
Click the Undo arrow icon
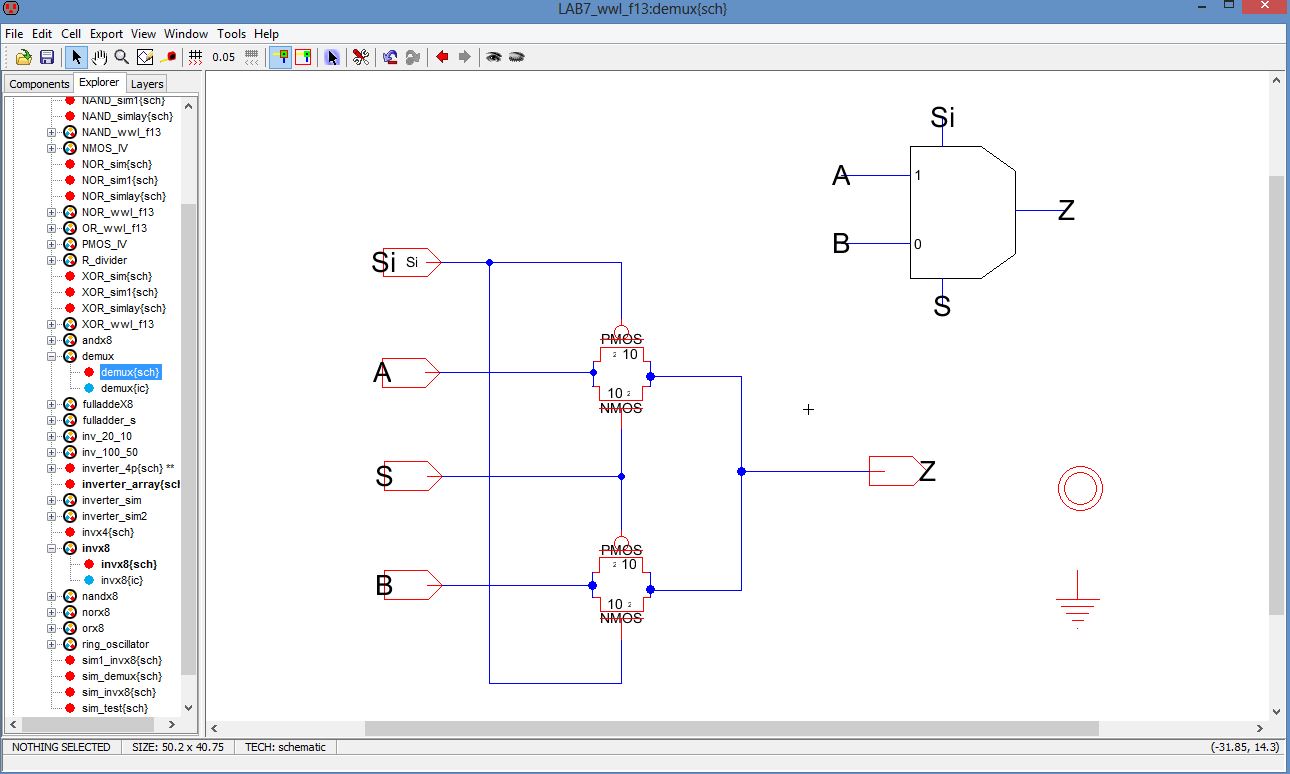pyautogui.click(x=389, y=57)
